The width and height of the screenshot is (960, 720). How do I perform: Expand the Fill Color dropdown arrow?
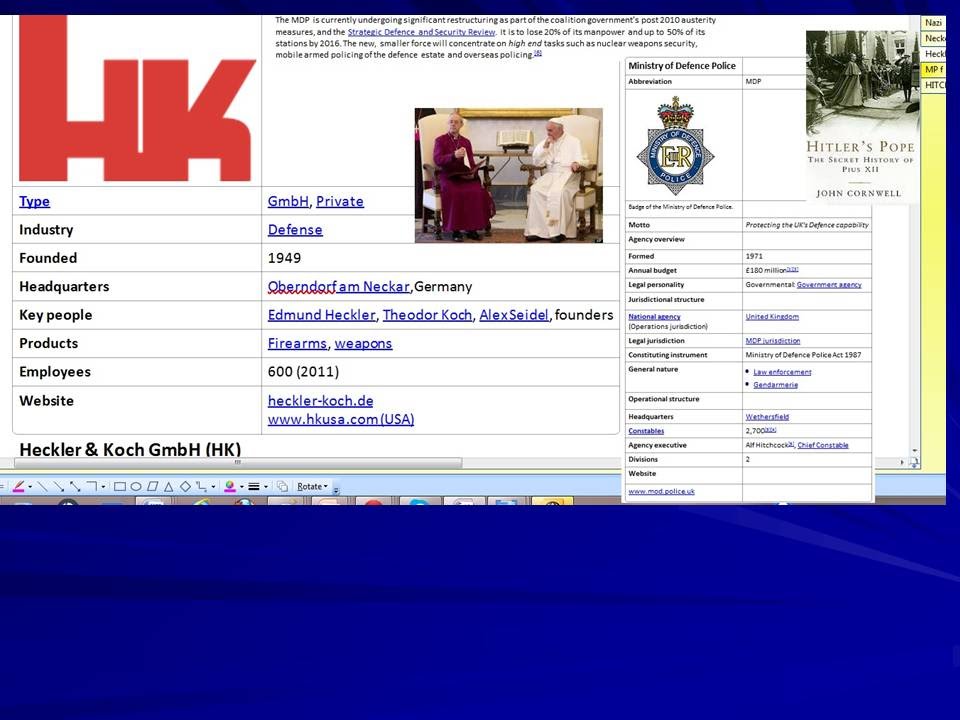(241, 487)
